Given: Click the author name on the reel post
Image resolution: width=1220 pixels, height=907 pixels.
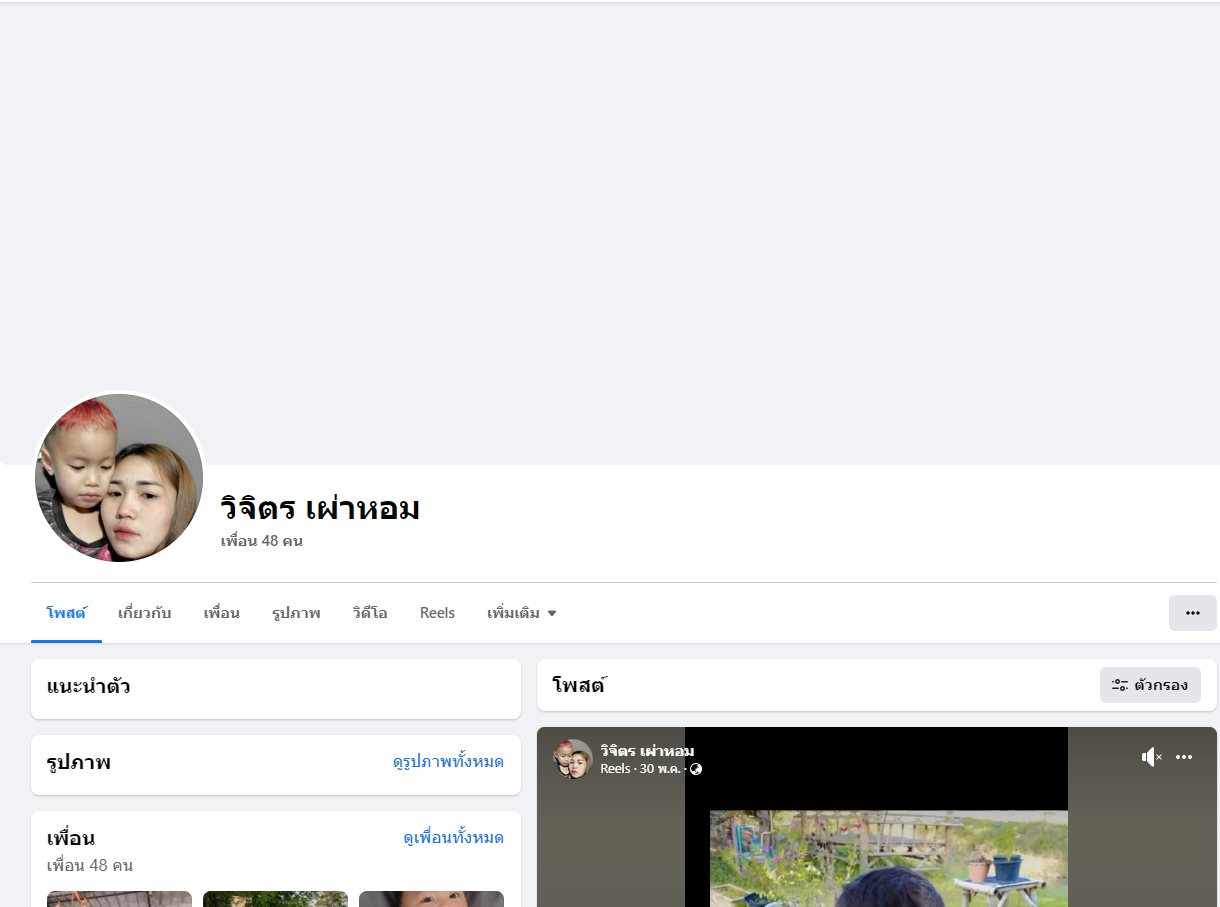Looking at the screenshot, I should point(647,751).
